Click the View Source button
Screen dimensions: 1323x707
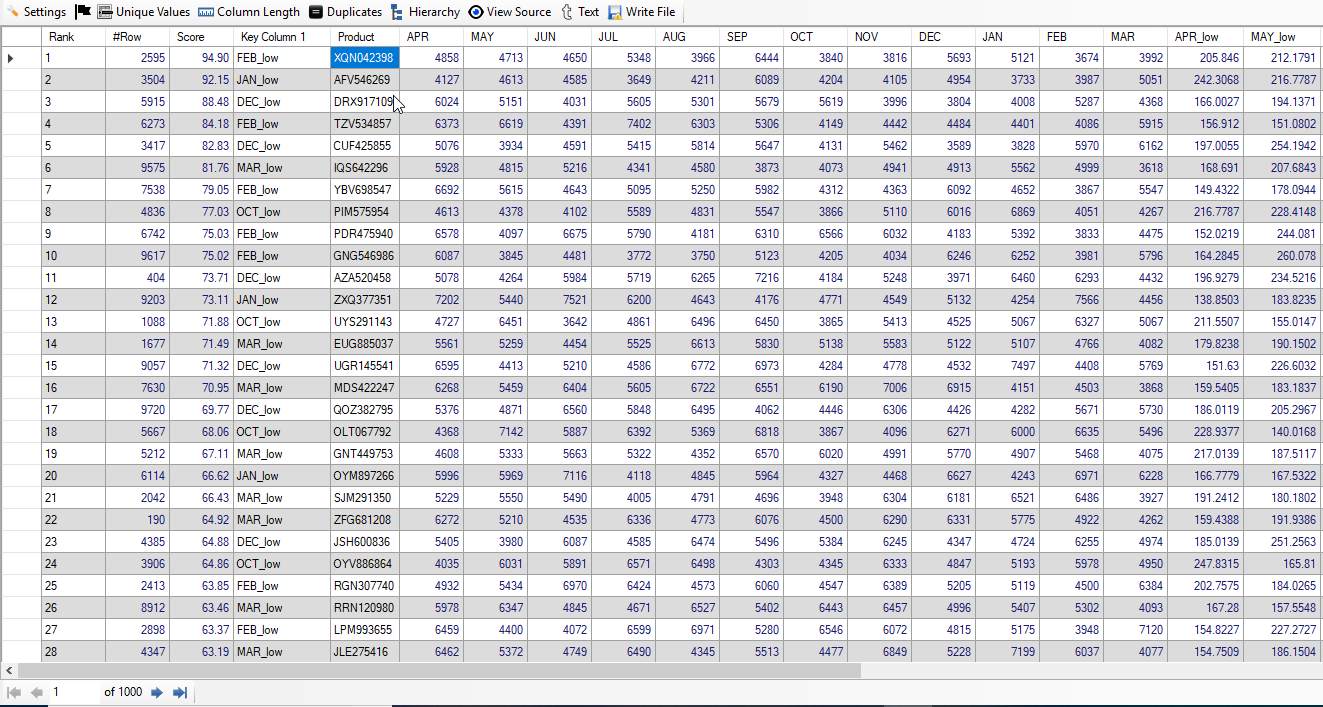[510, 12]
